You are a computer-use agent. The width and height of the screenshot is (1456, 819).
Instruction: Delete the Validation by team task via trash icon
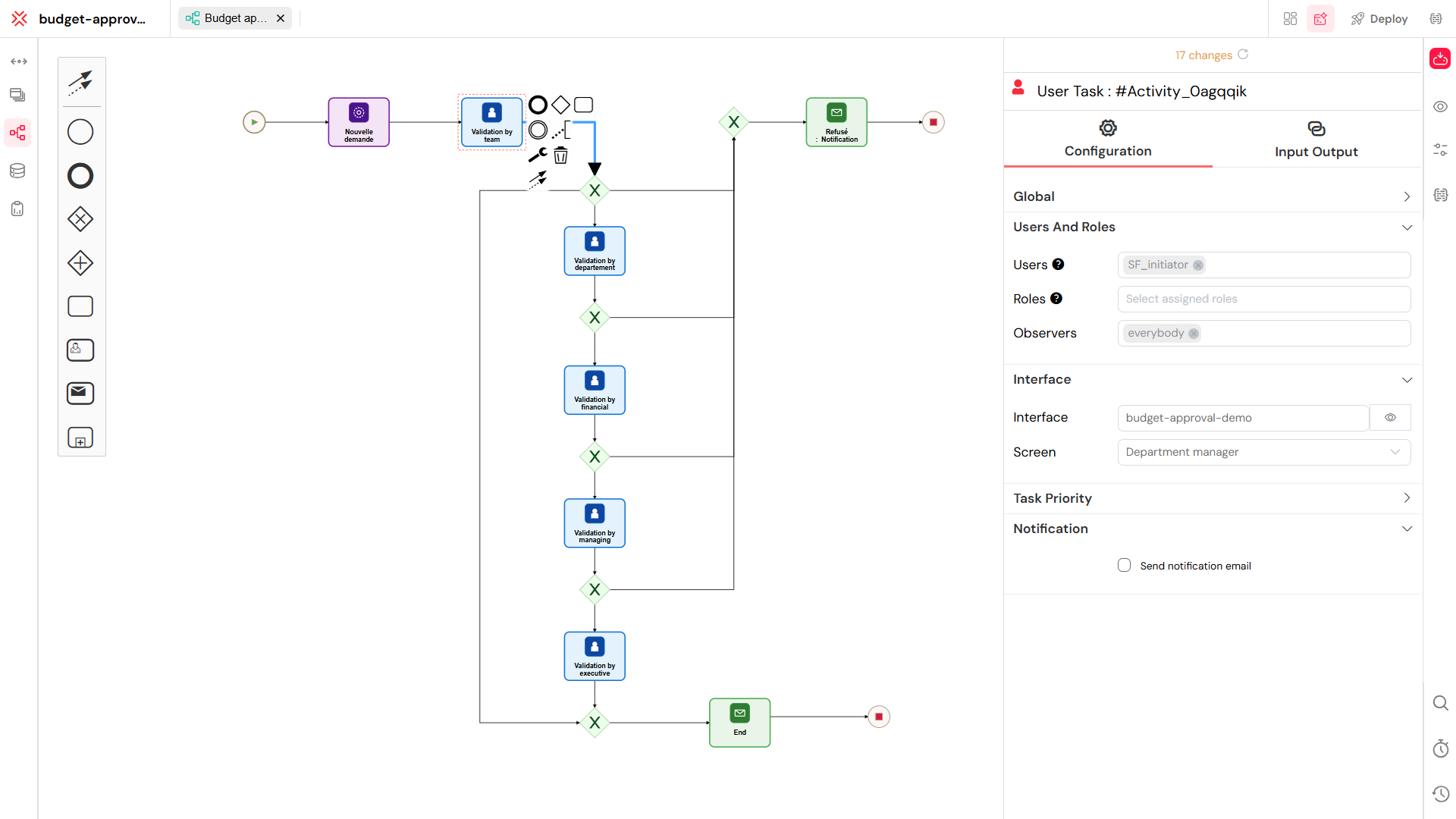click(560, 155)
